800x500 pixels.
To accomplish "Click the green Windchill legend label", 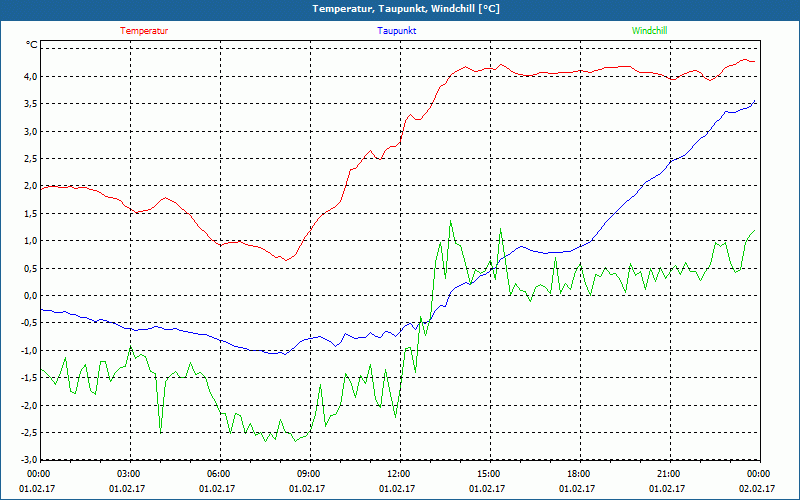I will pyautogui.click(x=649, y=31).
